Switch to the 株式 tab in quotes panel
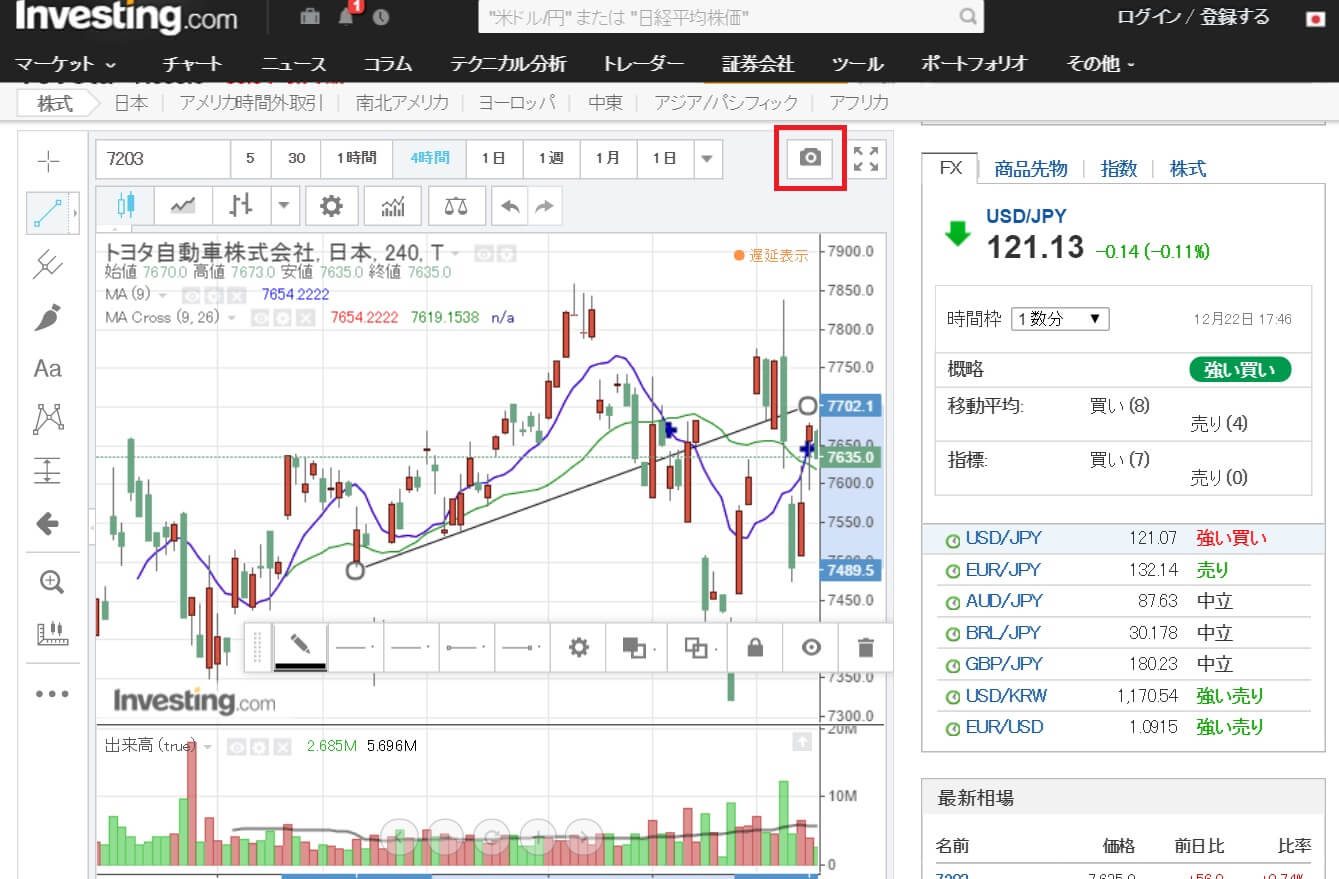The width and height of the screenshot is (1339, 879). coord(1188,169)
